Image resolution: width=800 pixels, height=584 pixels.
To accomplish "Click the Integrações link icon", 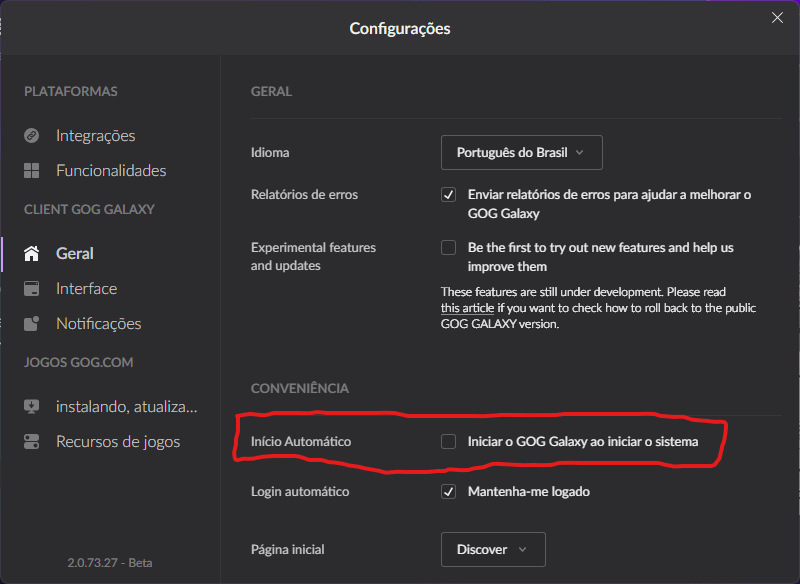I will coord(32,136).
